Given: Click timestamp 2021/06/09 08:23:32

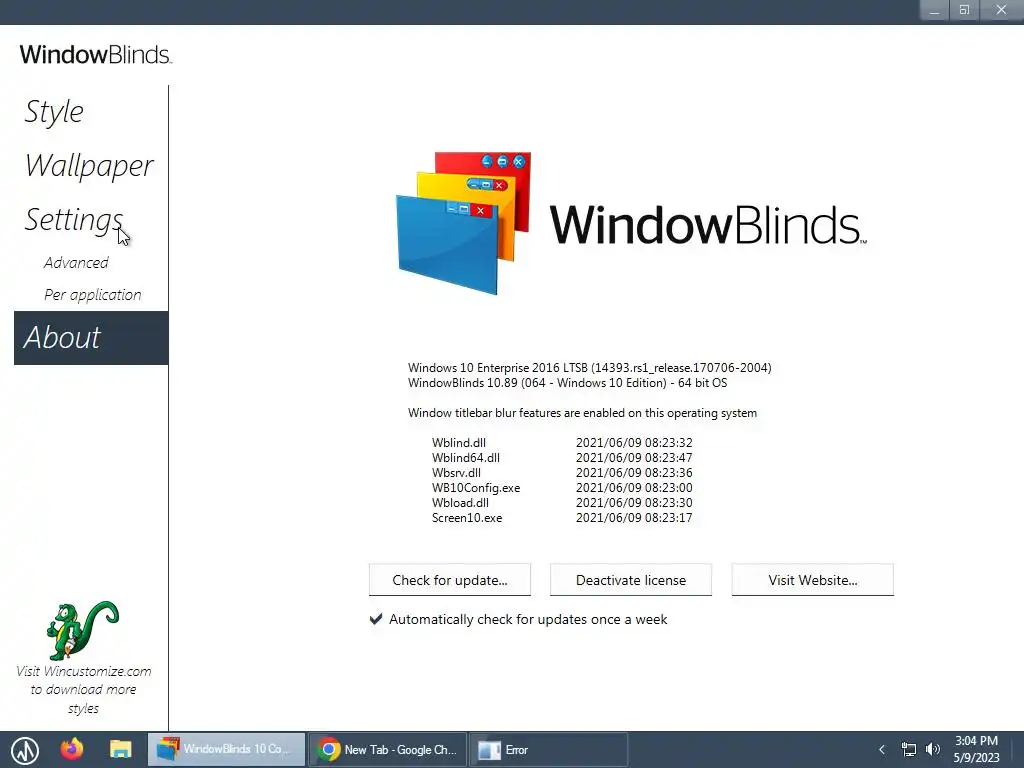Looking at the screenshot, I should (x=634, y=443).
